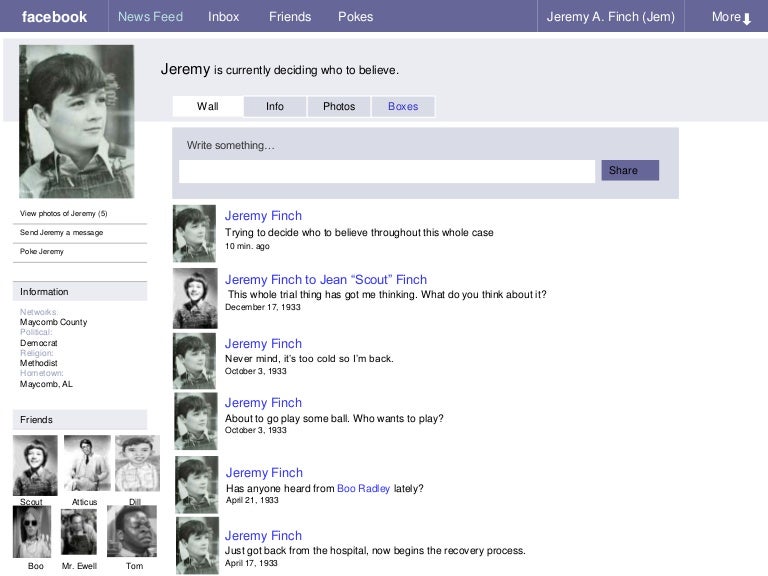
Task: Select the Wall tab
Action: 208,107
